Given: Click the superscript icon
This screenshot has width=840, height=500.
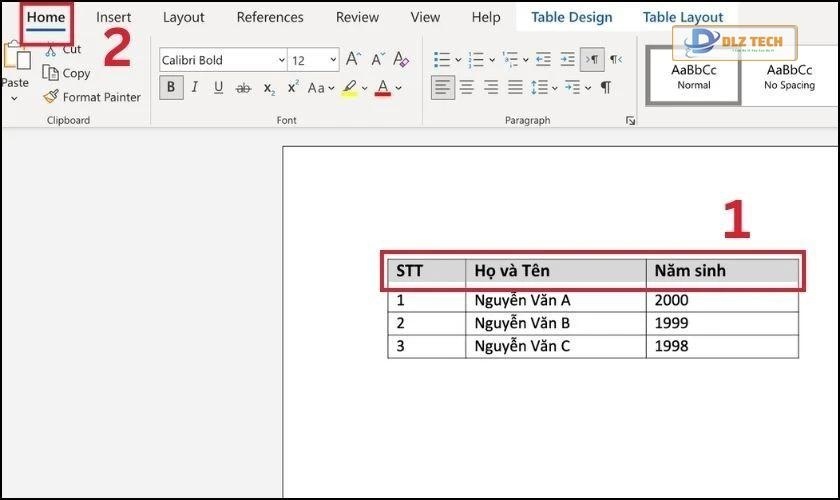Looking at the screenshot, I should coord(293,88).
